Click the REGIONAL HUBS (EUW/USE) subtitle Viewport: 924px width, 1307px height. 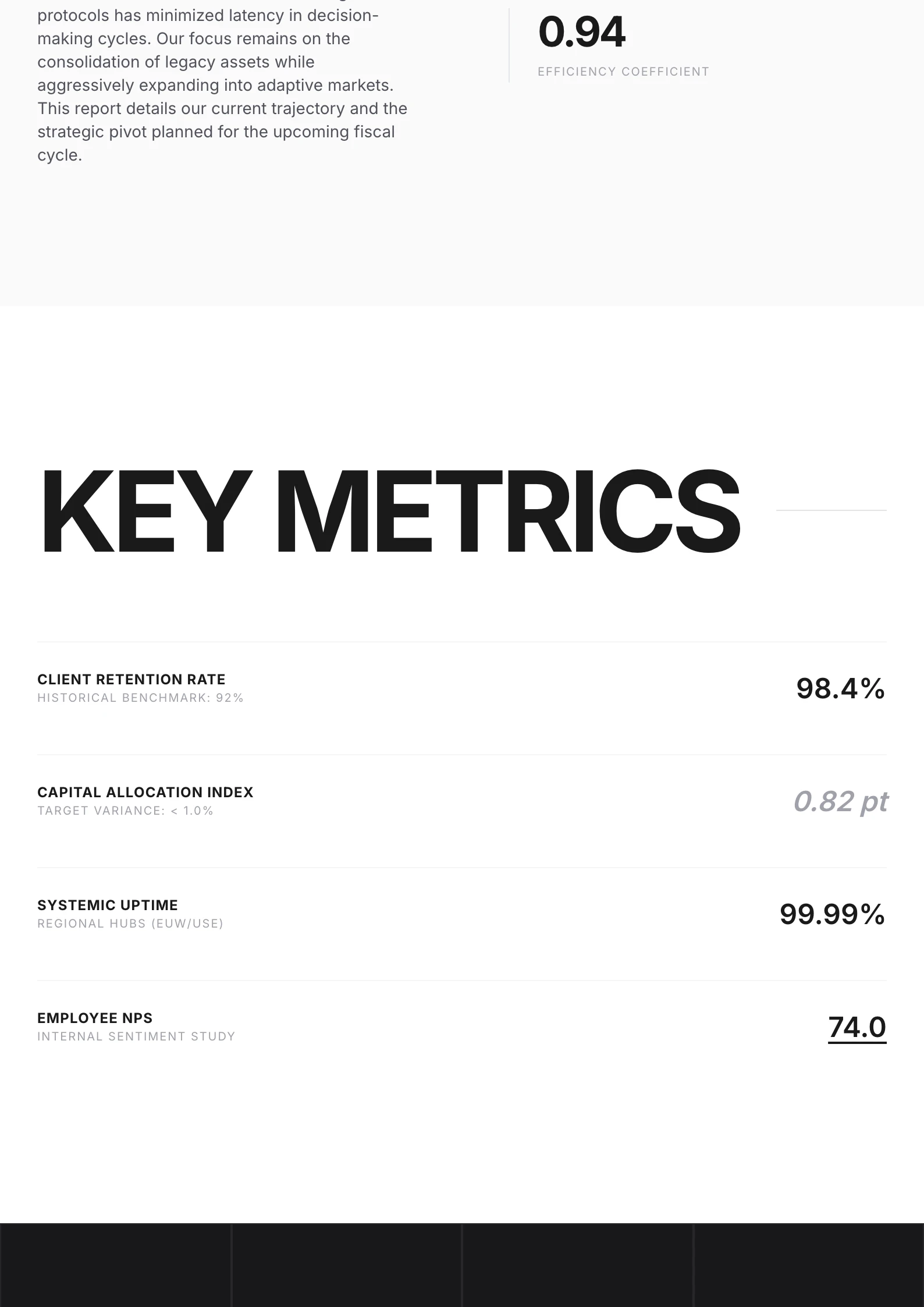click(x=130, y=924)
